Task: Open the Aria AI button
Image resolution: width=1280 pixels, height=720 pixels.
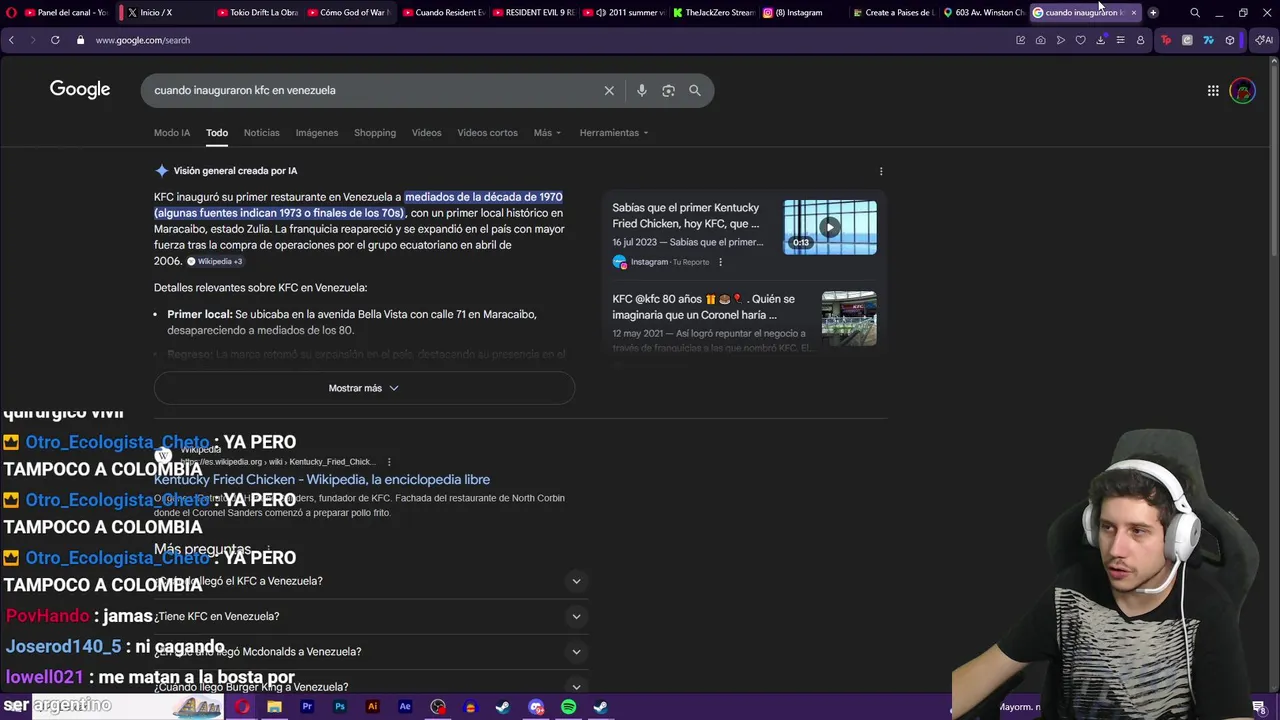Action: click(x=1263, y=40)
